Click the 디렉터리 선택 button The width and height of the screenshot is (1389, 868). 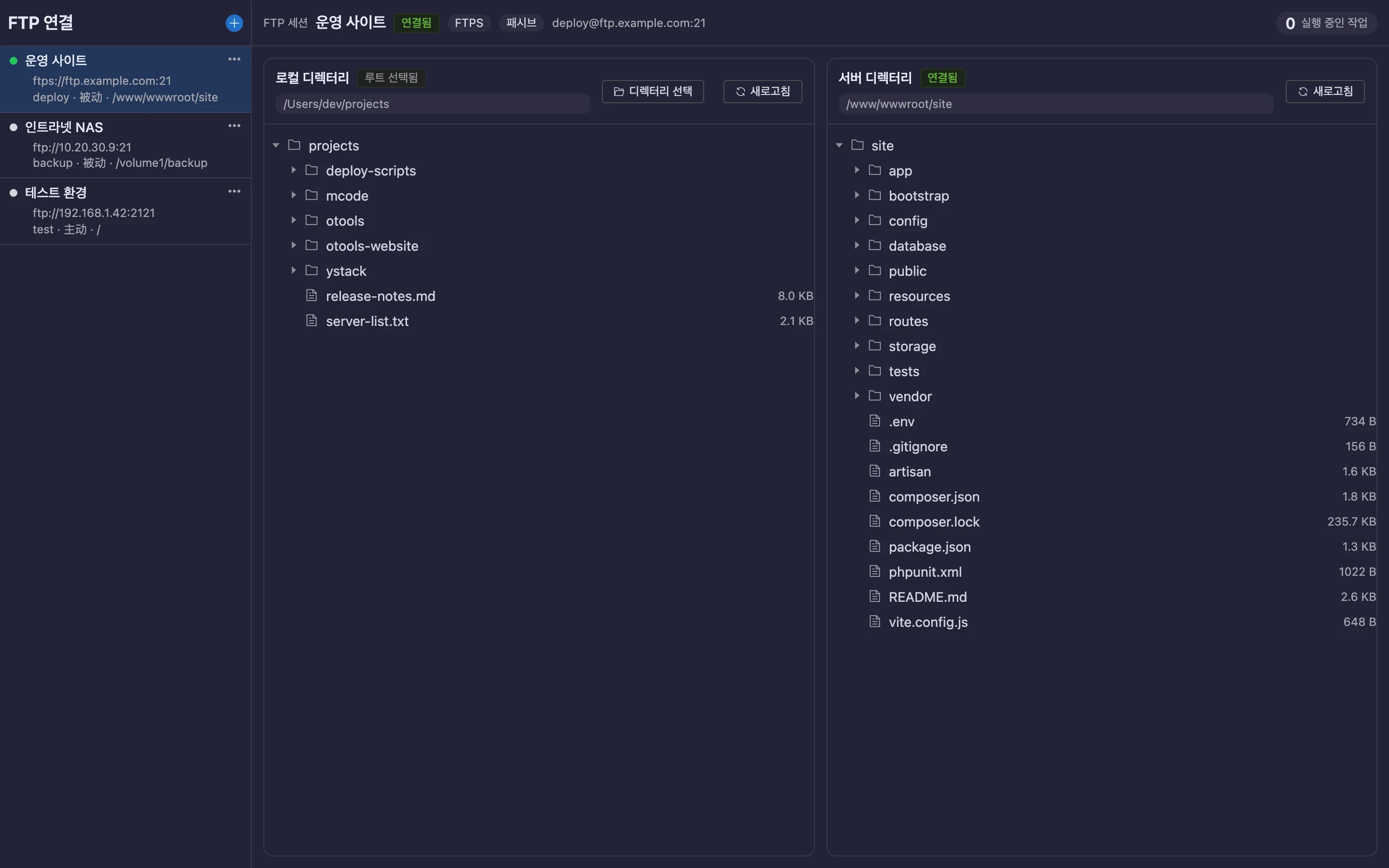pos(653,91)
